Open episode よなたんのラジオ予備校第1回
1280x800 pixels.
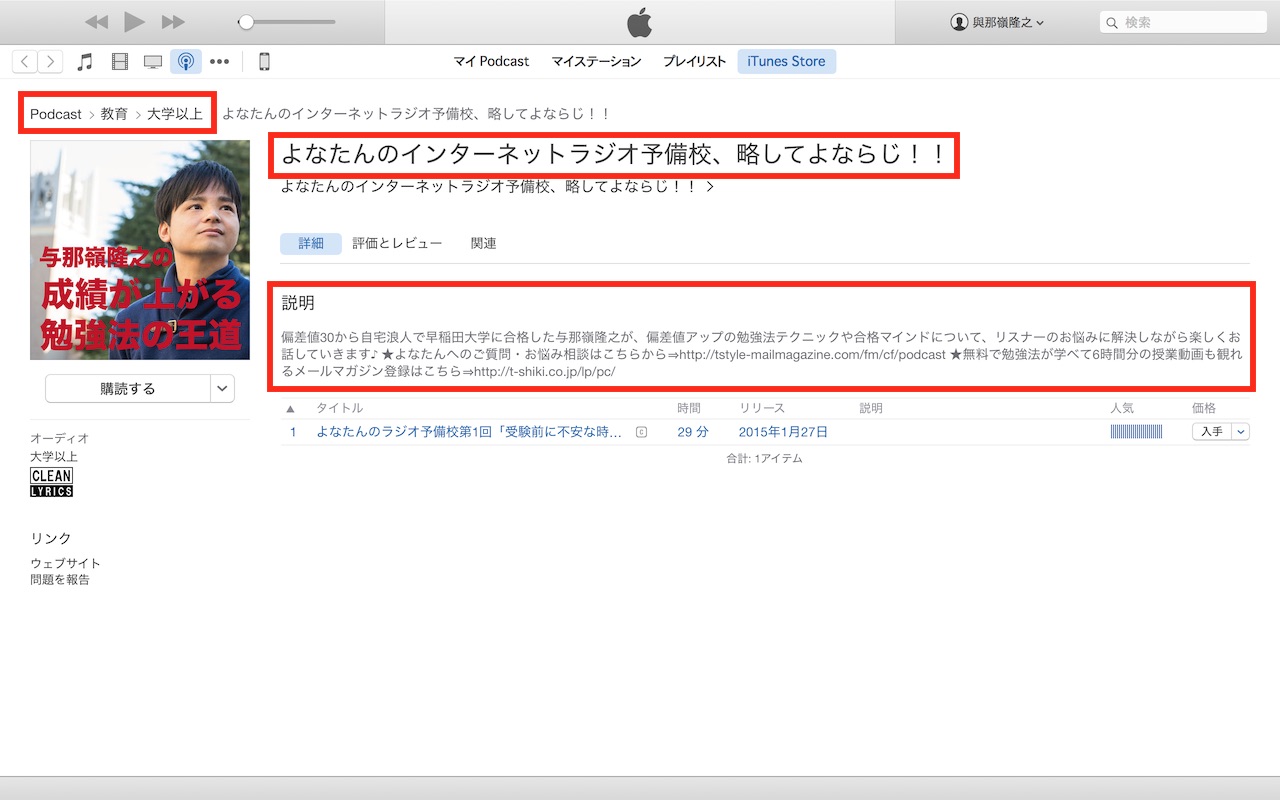pos(469,432)
